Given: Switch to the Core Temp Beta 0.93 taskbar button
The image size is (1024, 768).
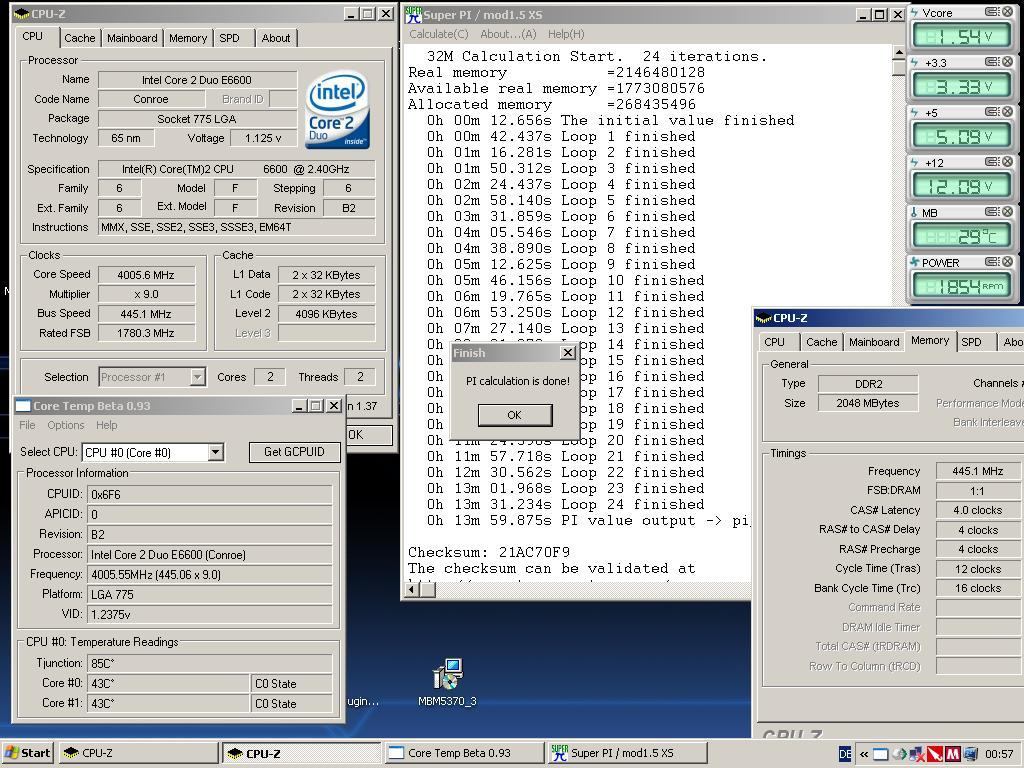Looking at the screenshot, I should [x=464, y=753].
